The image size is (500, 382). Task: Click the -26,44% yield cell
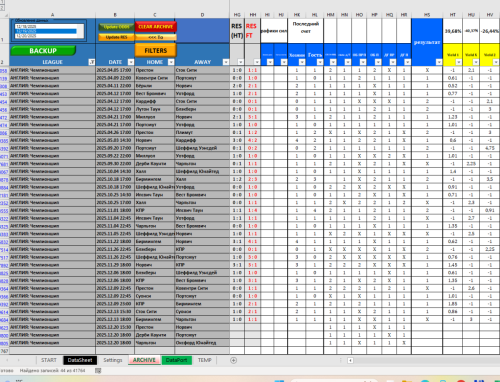pos(490,31)
